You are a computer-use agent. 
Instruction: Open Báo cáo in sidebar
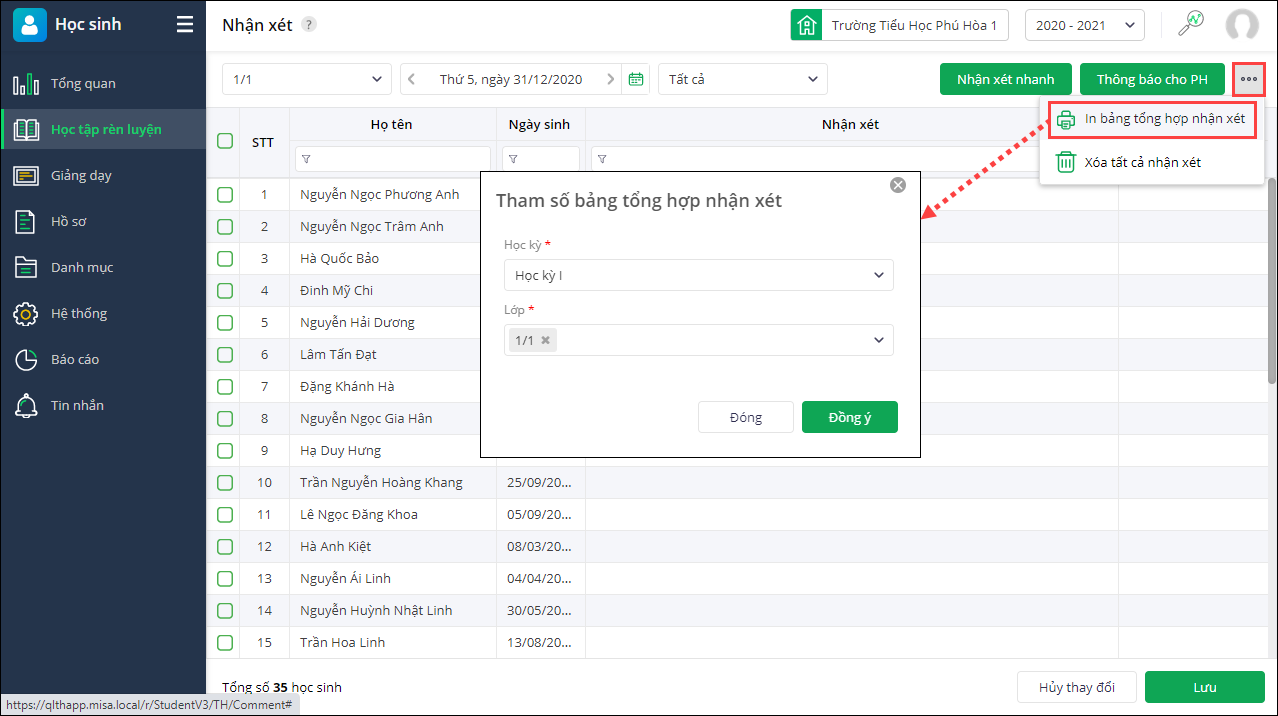(x=103, y=359)
